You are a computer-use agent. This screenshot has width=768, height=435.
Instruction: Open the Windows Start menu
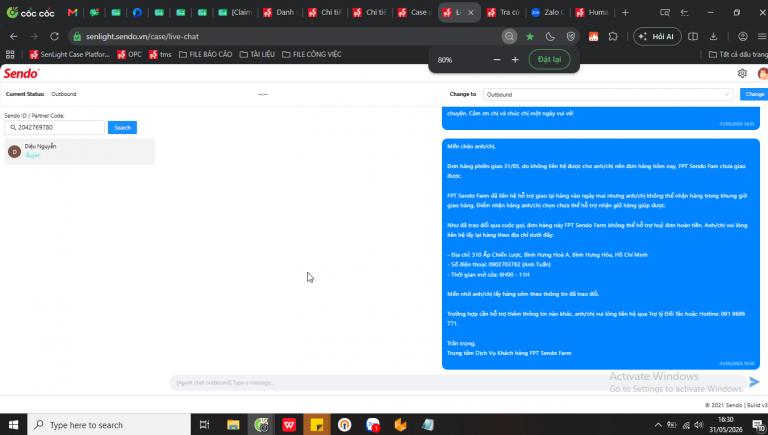pyautogui.click(x=13, y=425)
